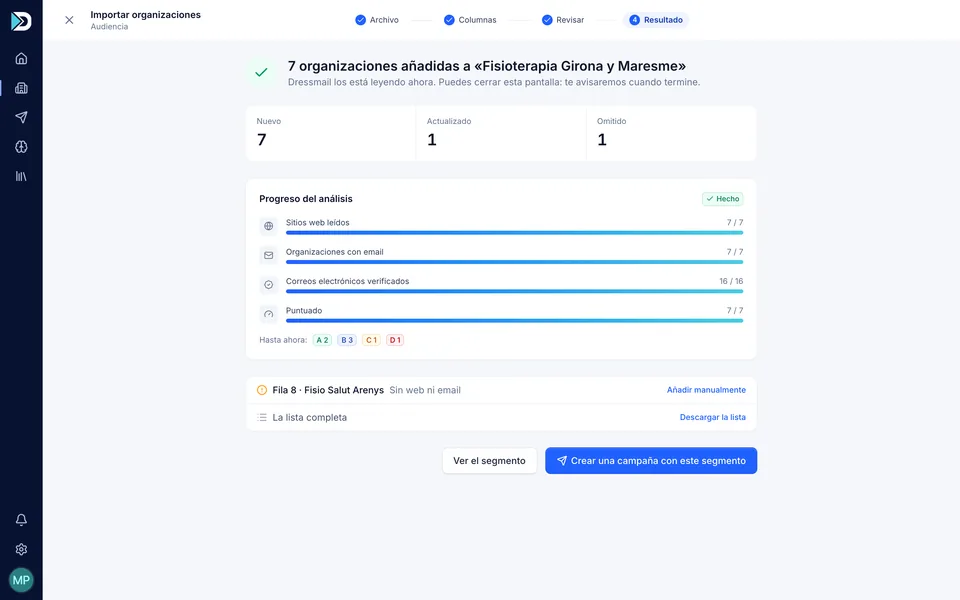Click the Sitios web leídos progress bar
The image size is (960, 600).
[514, 233]
